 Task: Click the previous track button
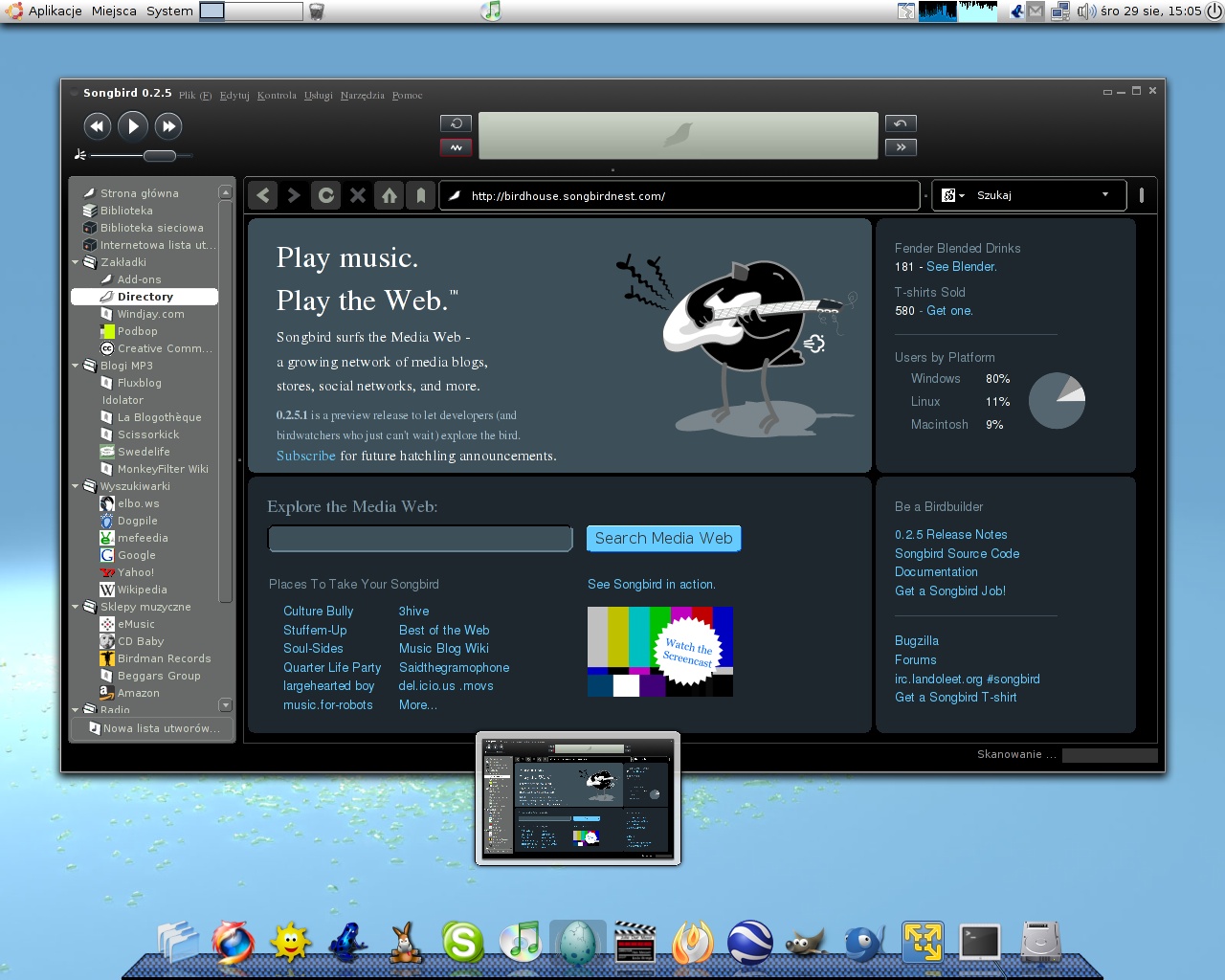click(x=98, y=126)
